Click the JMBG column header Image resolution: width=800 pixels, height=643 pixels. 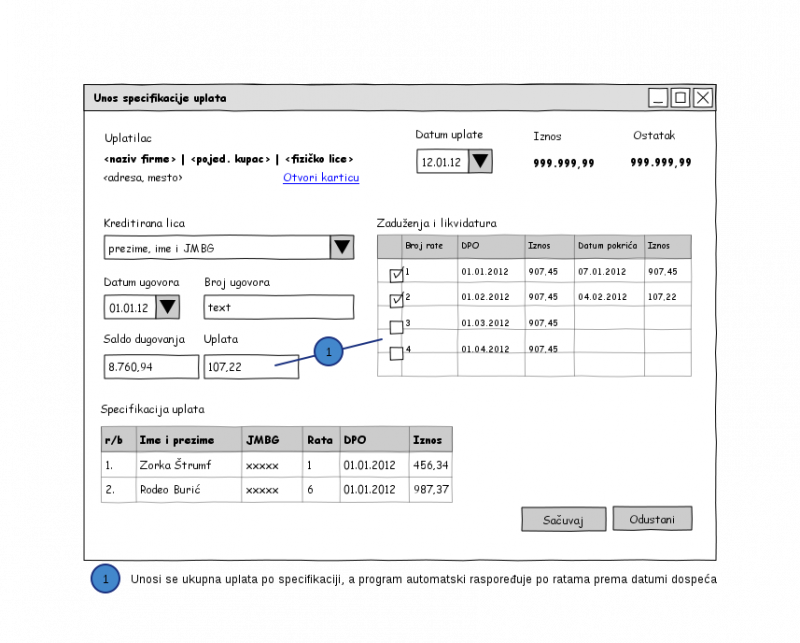272,439
